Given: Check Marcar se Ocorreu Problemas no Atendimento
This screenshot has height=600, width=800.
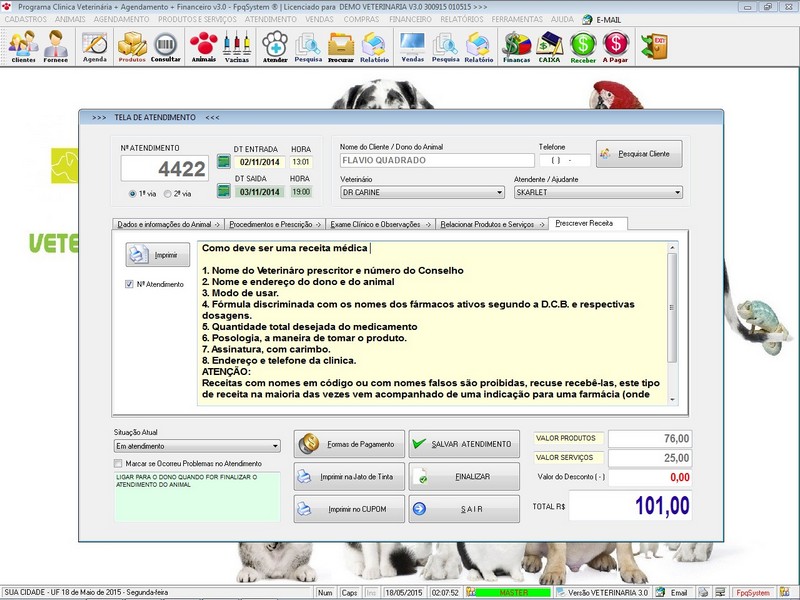Looking at the screenshot, I should pos(118,463).
